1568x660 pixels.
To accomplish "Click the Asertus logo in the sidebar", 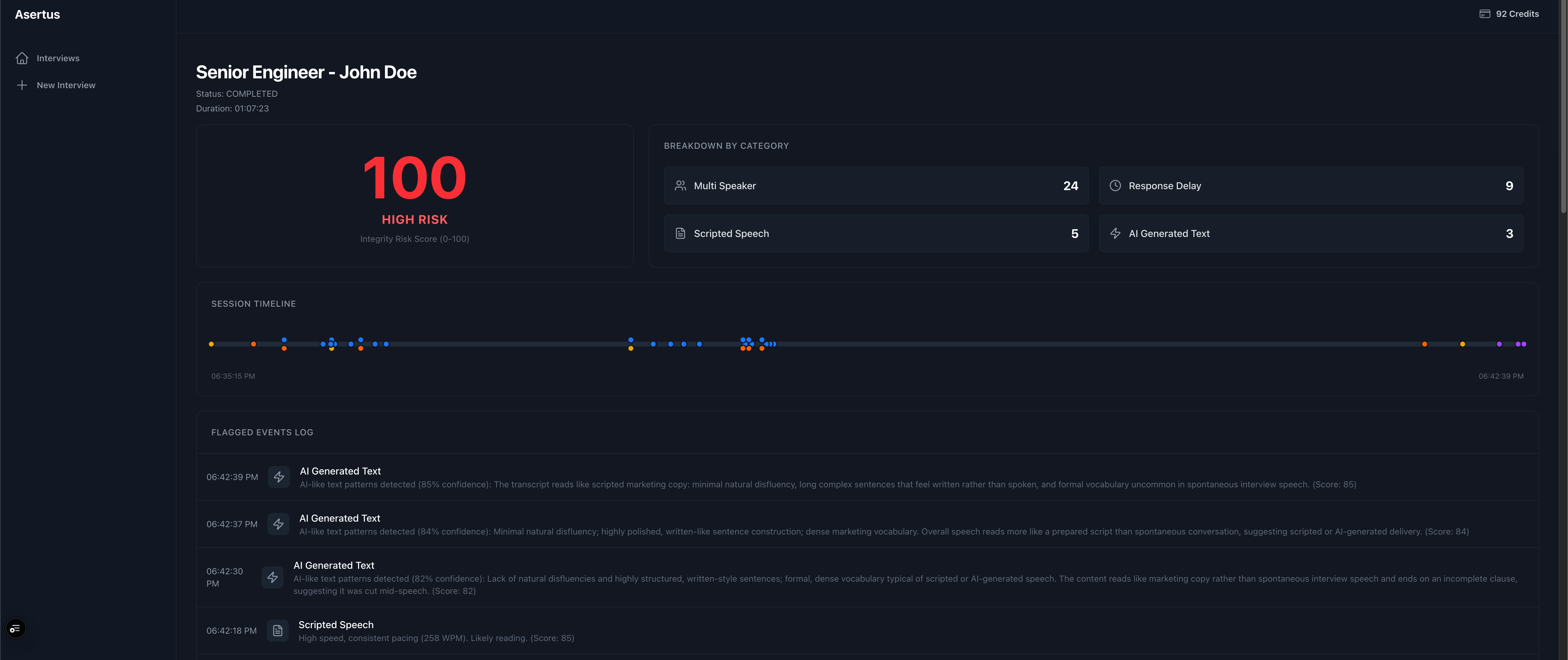I will (x=37, y=14).
